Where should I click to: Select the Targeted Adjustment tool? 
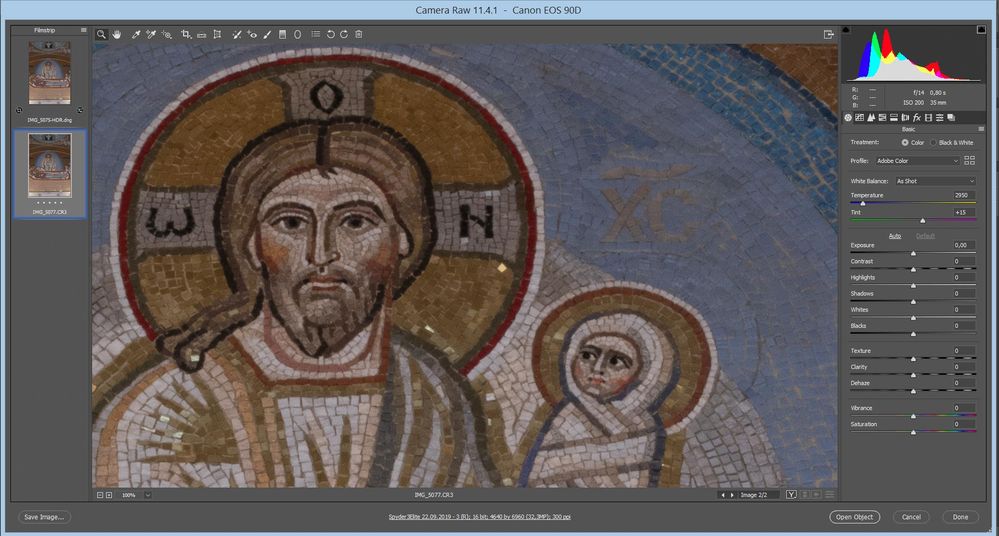(167, 34)
